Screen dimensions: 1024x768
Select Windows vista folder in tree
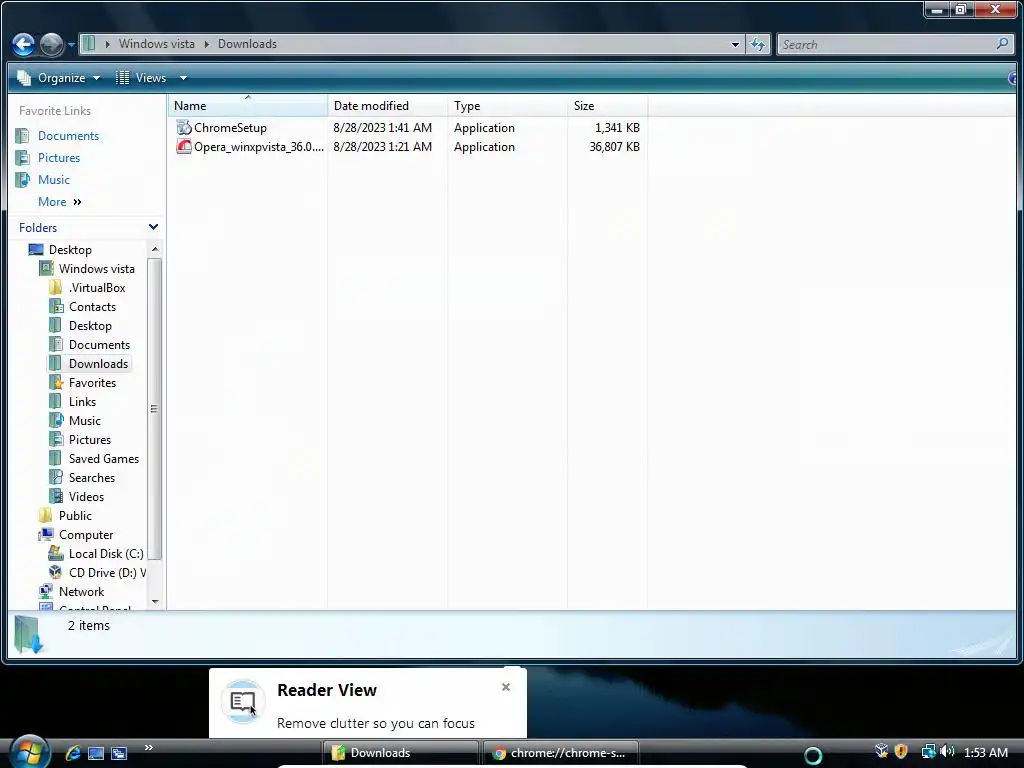click(97, 269)
